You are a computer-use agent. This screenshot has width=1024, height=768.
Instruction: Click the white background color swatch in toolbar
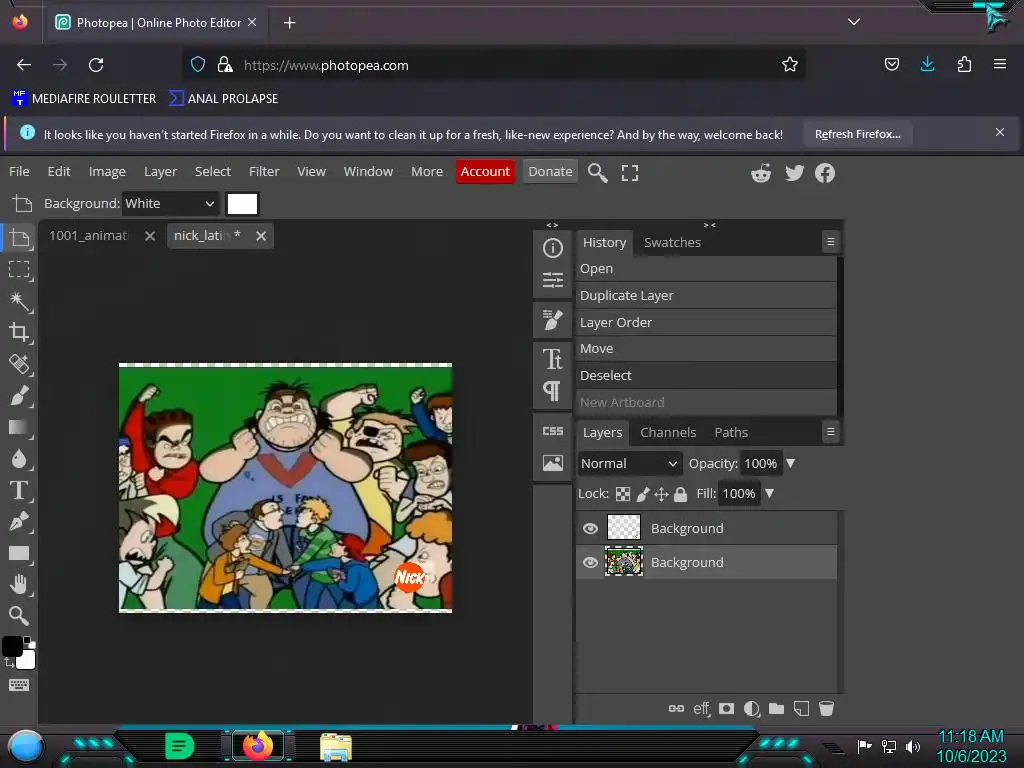coord(27,661)
